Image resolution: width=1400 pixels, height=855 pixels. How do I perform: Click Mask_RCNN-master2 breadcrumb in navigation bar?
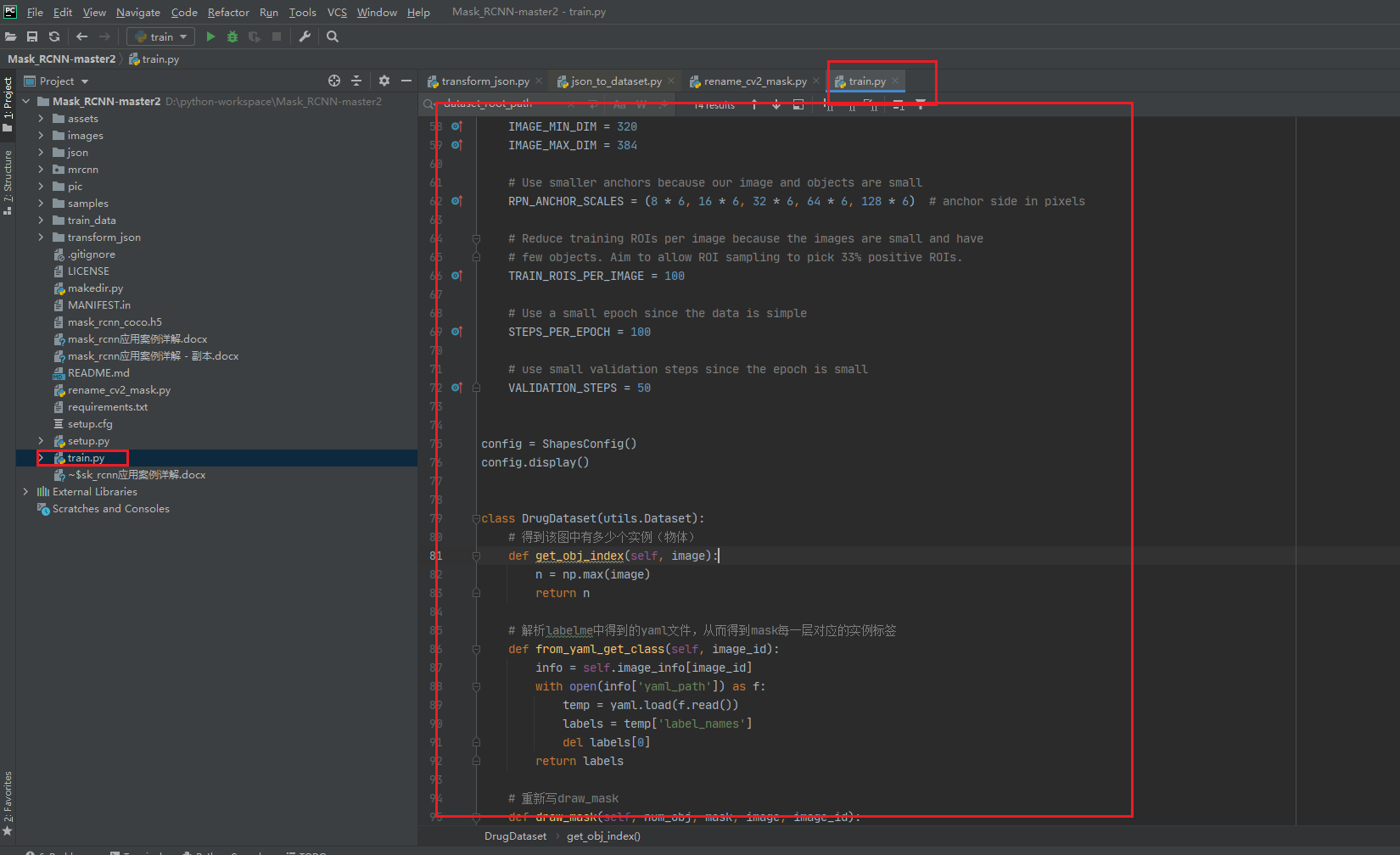tap(61, 59)
